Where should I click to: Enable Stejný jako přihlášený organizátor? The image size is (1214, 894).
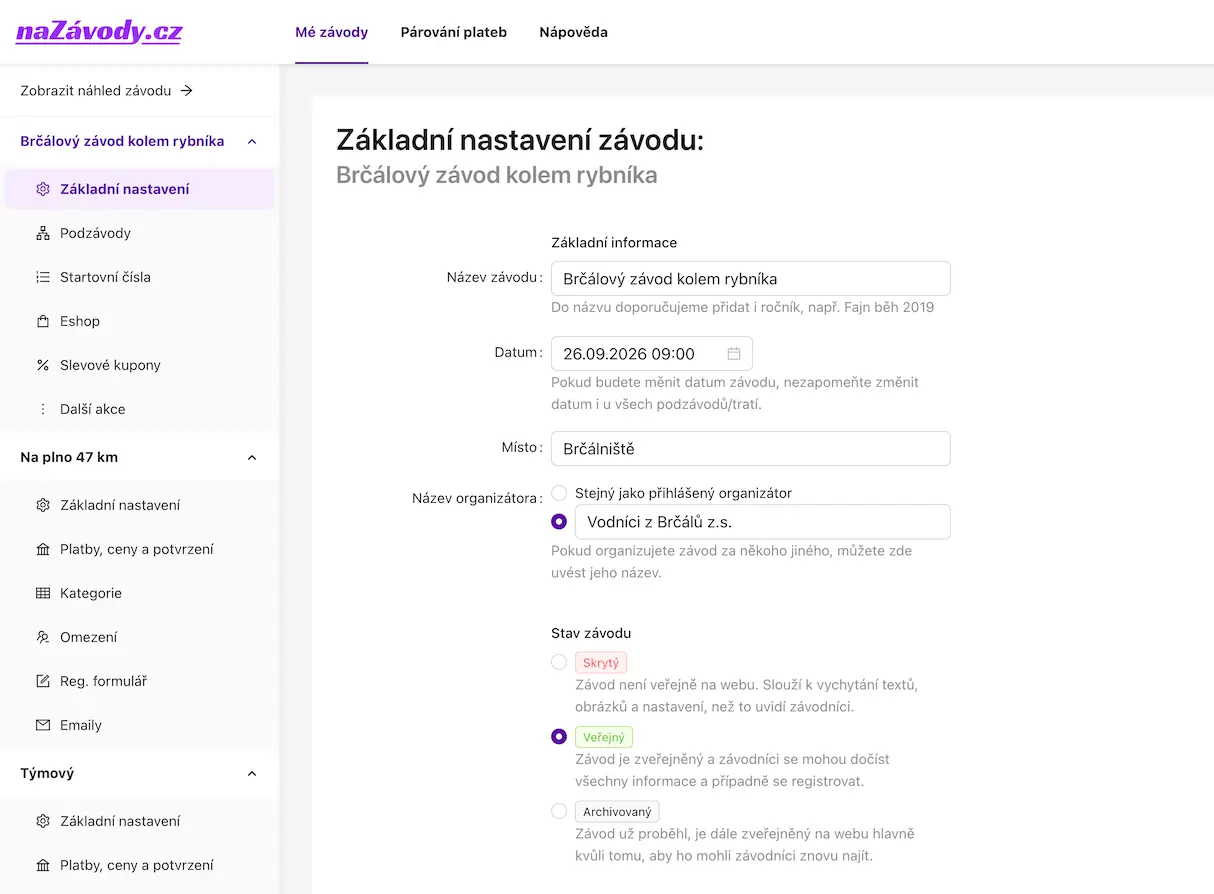(x=559, y=493)
